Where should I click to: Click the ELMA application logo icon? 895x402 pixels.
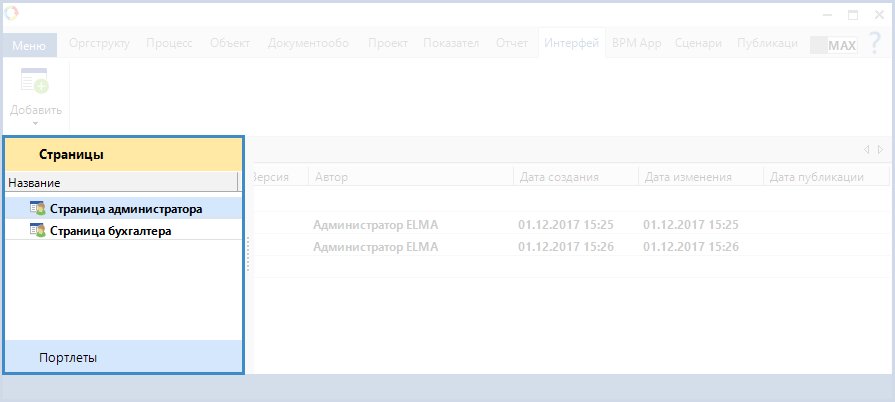click(x=11, y=12)
